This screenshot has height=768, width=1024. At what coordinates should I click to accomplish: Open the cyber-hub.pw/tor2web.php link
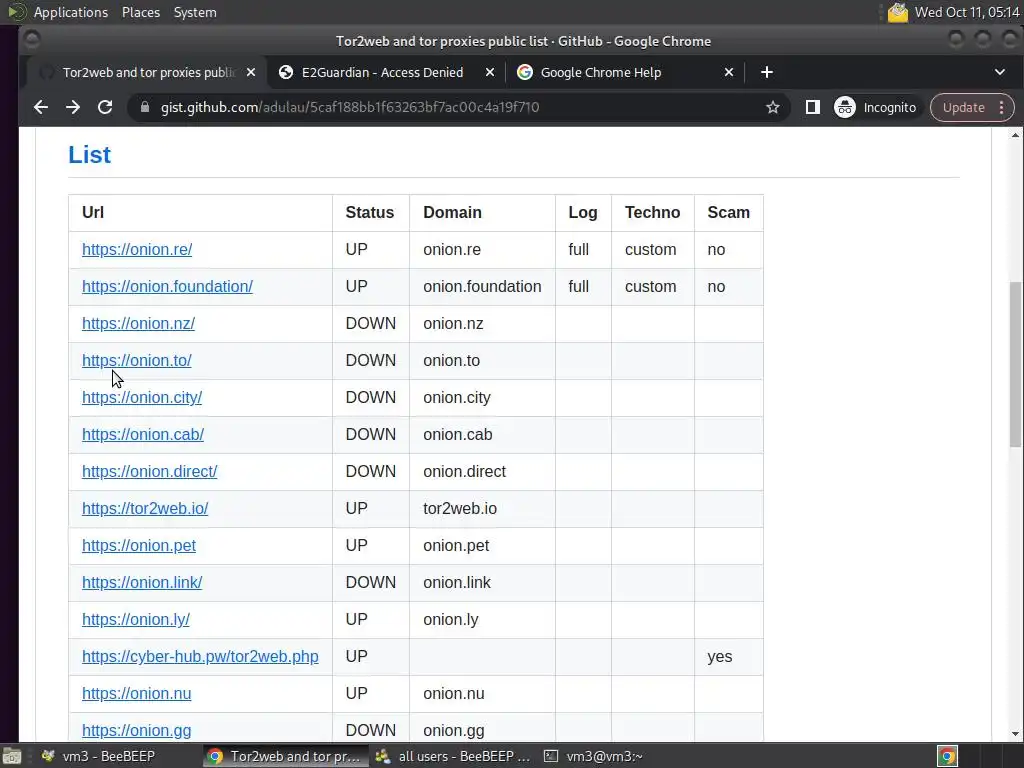(x=200, y=656)
